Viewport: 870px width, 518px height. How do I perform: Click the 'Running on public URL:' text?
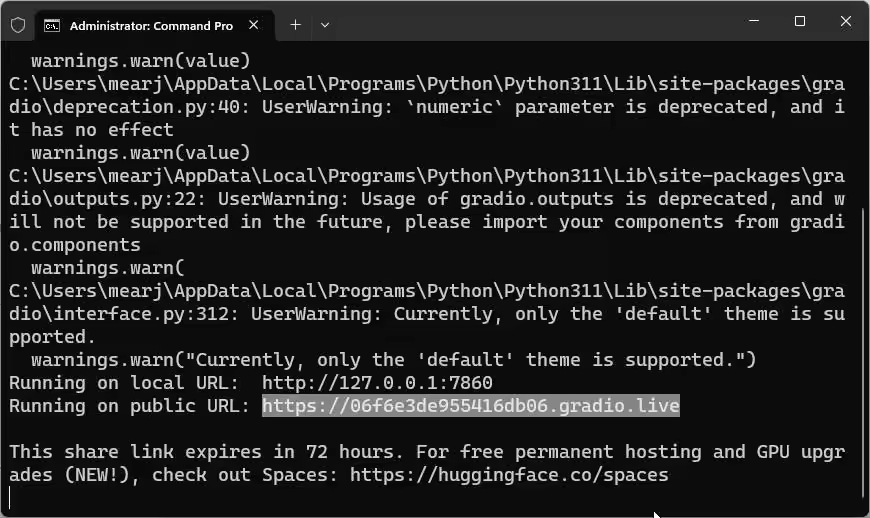(x=130, y=405)
